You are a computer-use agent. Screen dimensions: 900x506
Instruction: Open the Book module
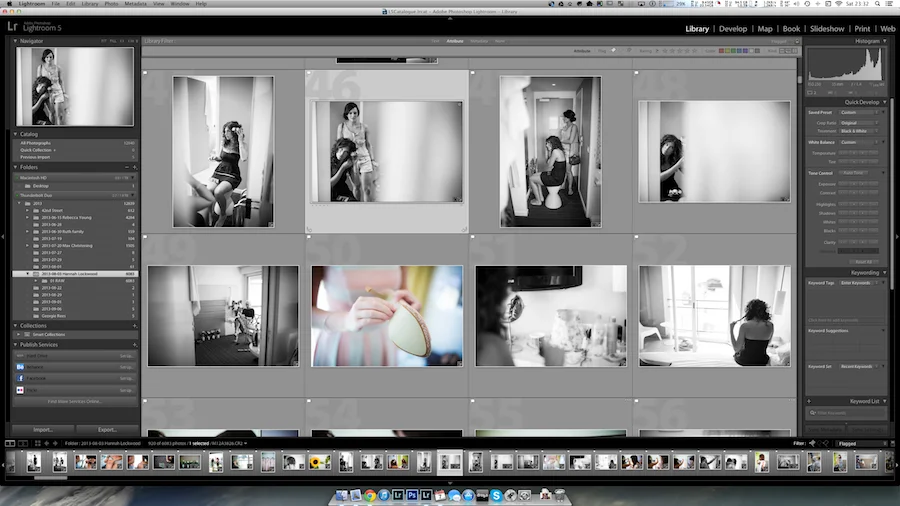(x=791, y=29)
